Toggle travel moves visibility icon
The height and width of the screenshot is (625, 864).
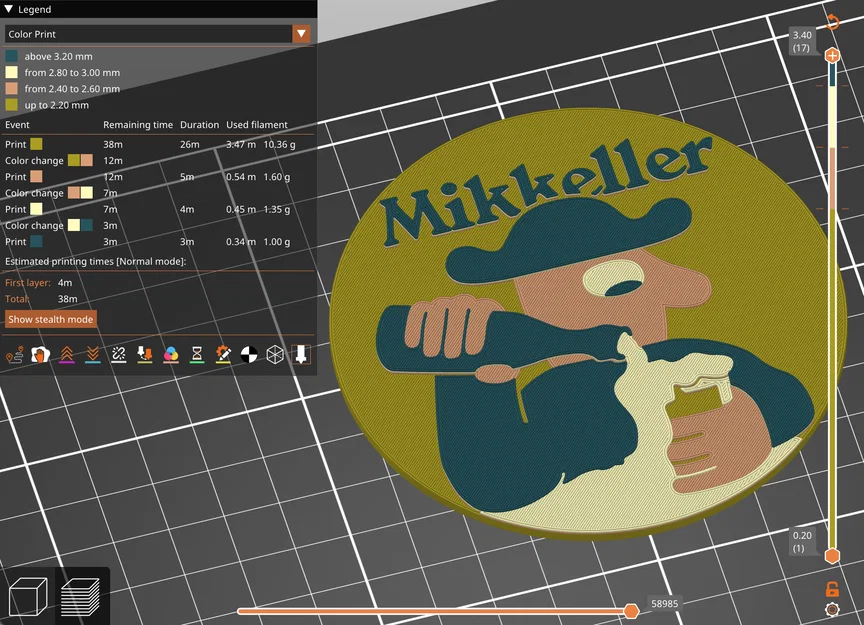coord(15,355)
